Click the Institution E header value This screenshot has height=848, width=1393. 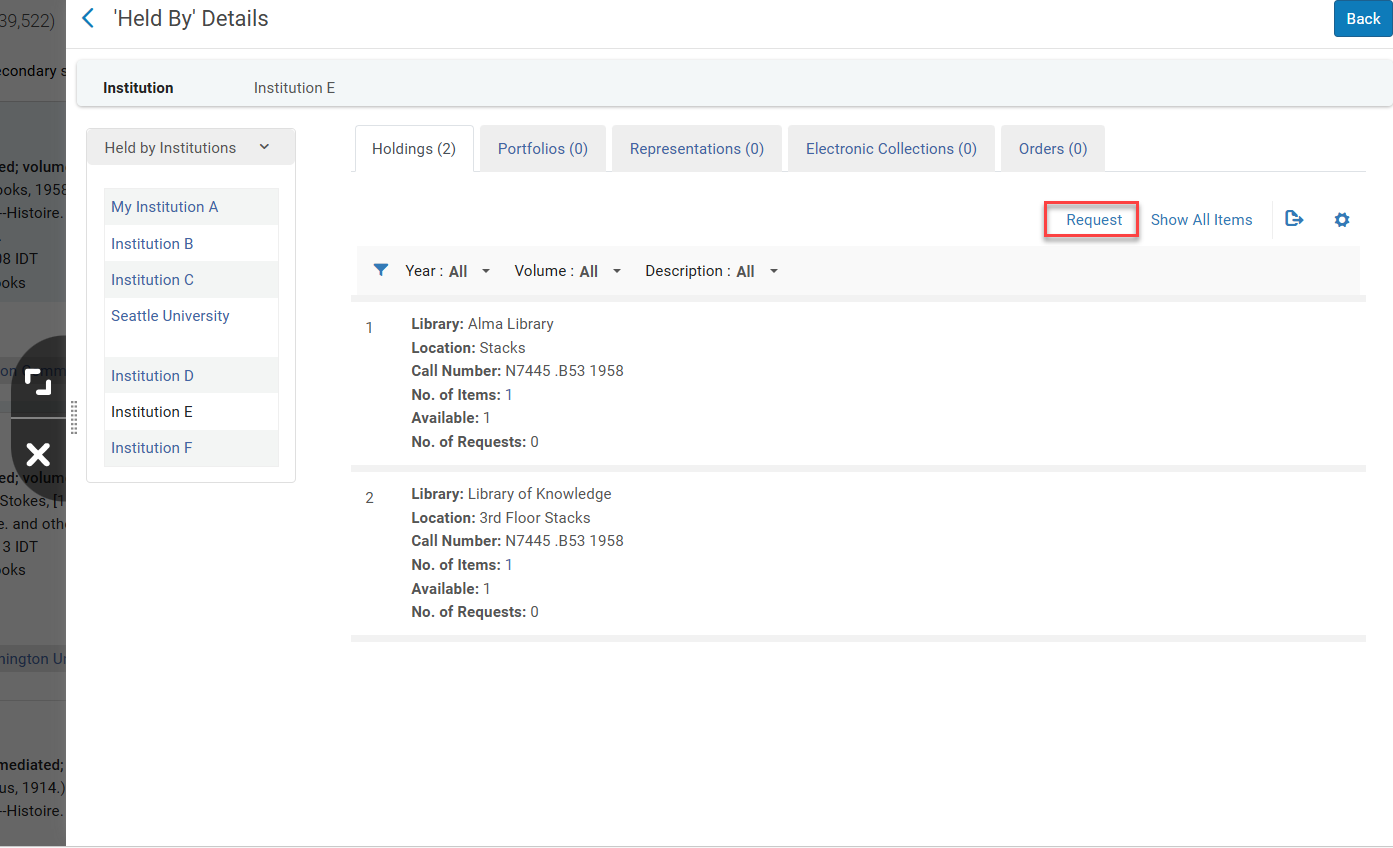(x=294, y=88)
